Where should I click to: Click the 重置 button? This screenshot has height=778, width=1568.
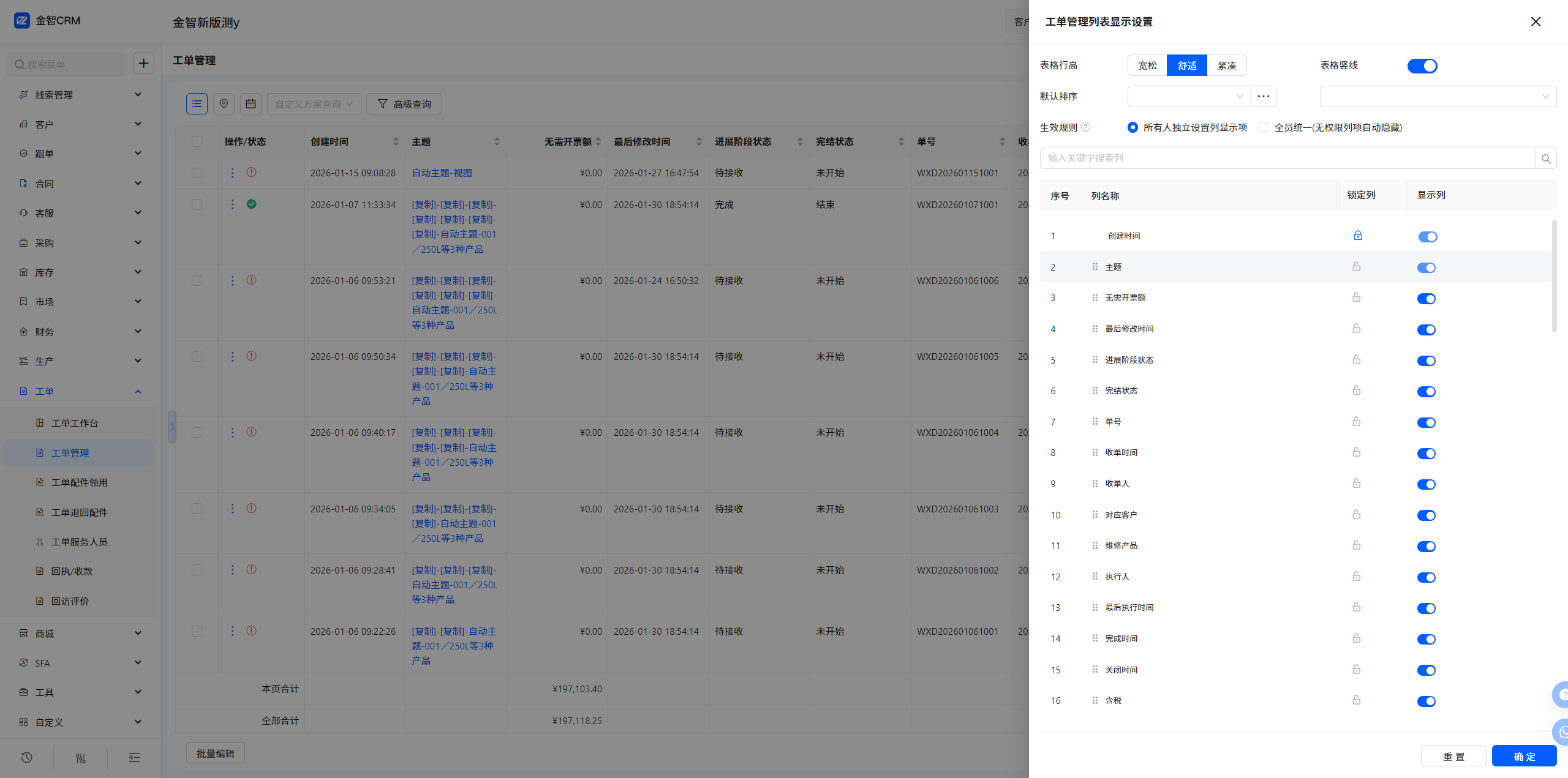tap(1453, 756)
